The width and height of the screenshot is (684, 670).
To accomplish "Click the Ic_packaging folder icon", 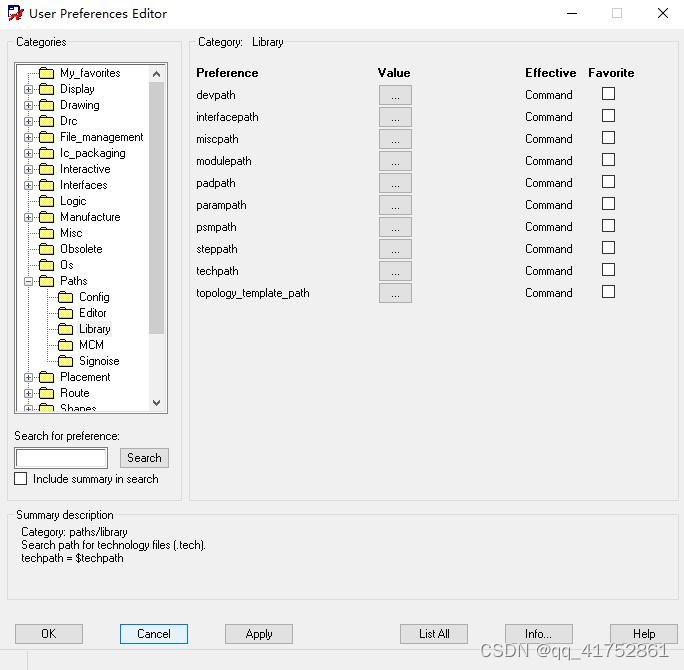I will (x=46, y=153).
